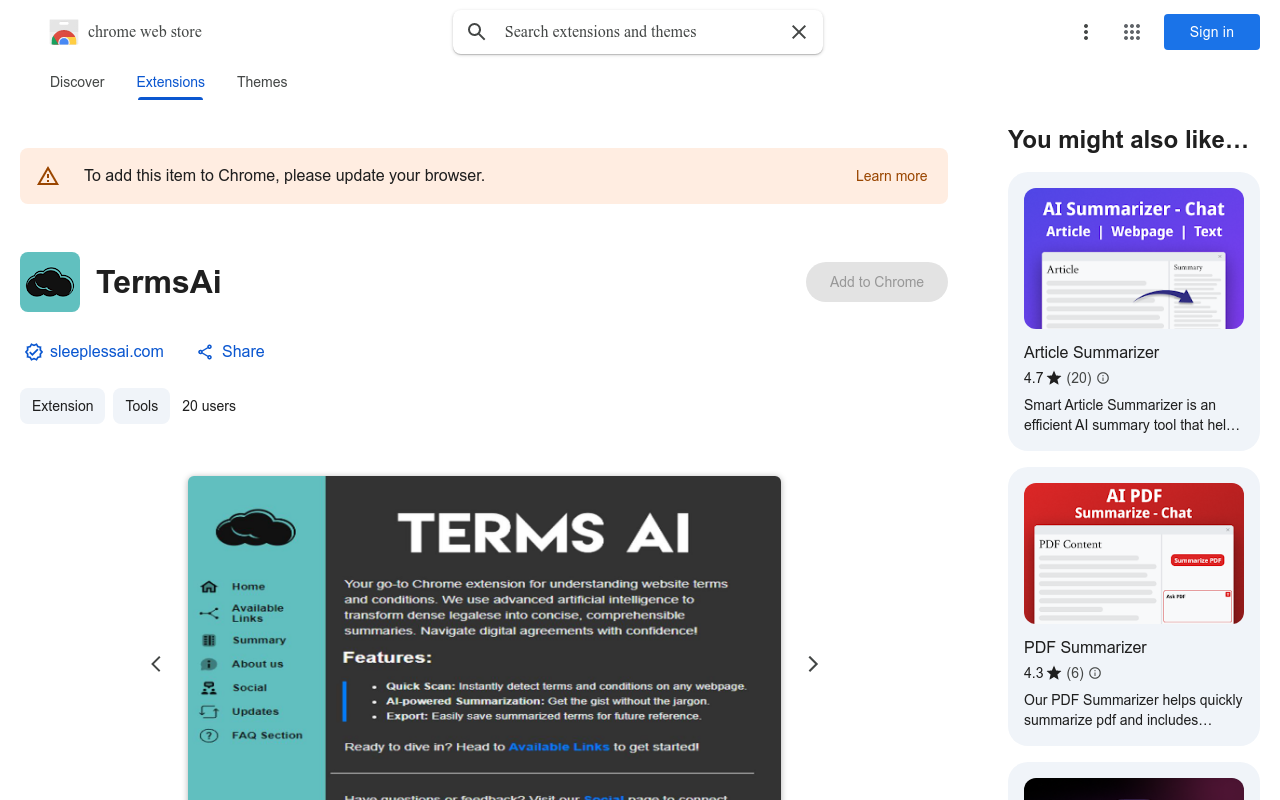The width and height of the screenshot is (1280, 800).
Task: Visit the sleeplessai.com publisher link
Action: coord(107,352)
